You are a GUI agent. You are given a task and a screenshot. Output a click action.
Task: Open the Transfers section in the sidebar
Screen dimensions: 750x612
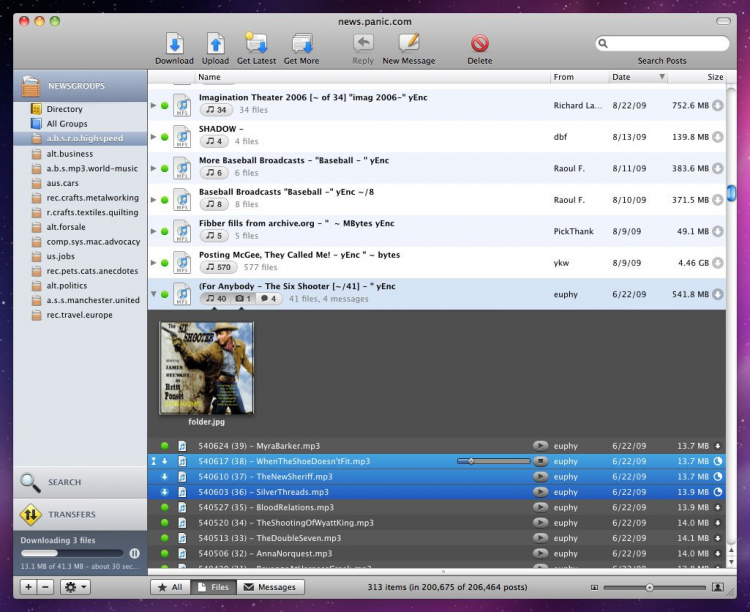72,514
